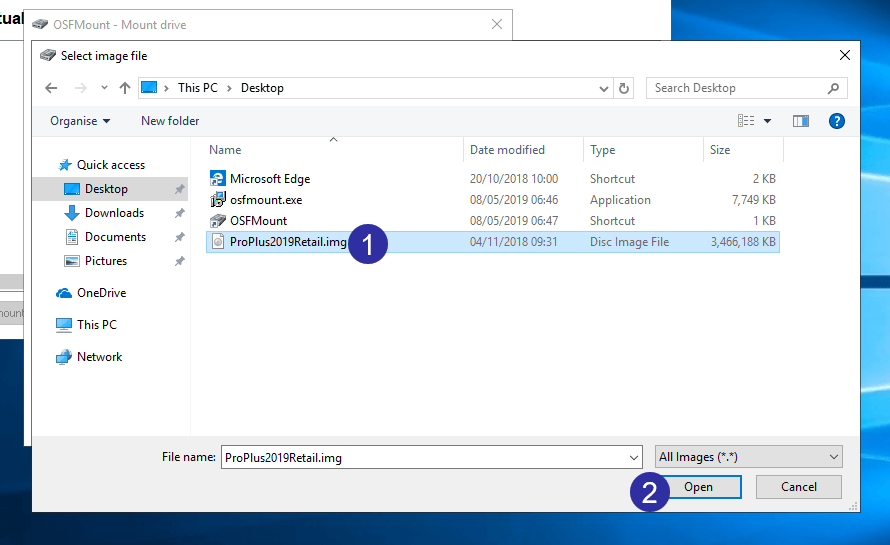Click the Cancel button

pyautogui.click(x=799, y=487)
